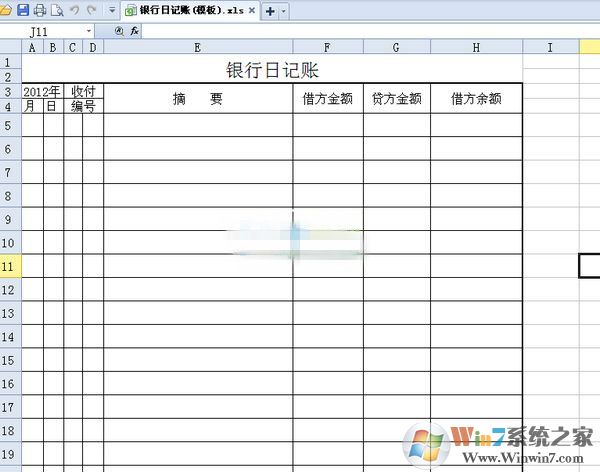Click the Open folder icon
Image resolution: width=600 pixels, height=472 pixels.
click(5, 10)
